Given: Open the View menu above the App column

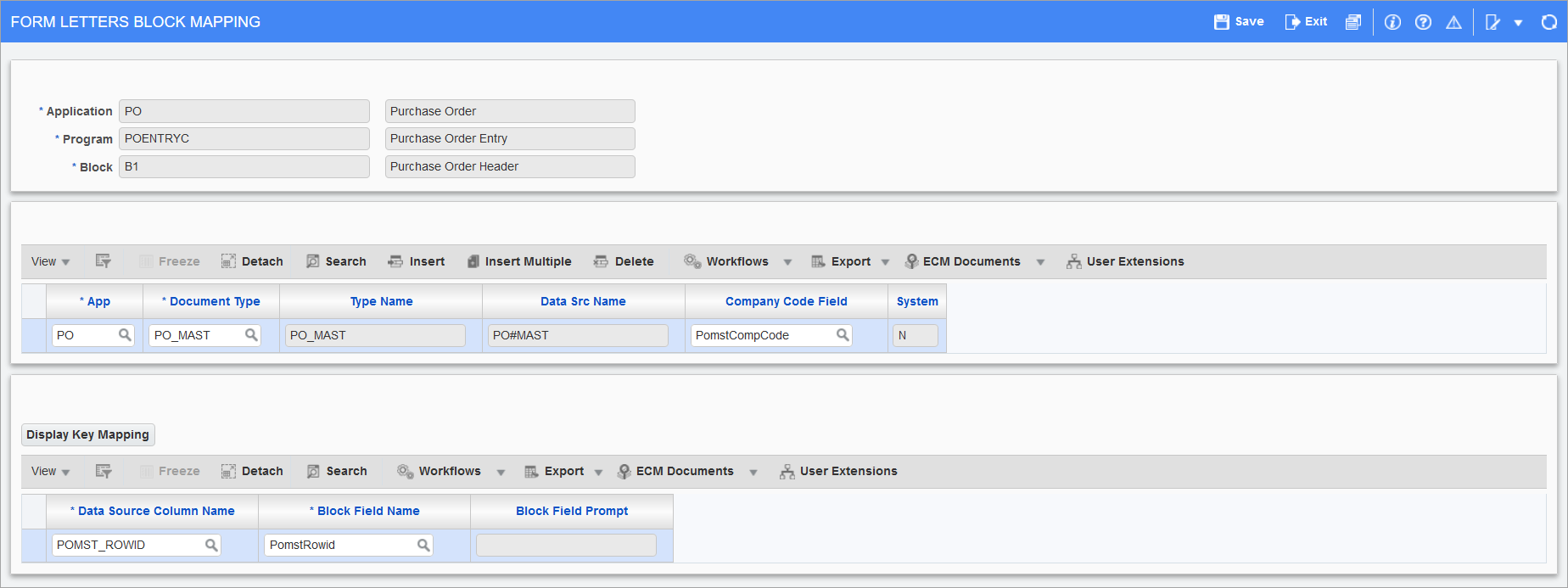Looking at the screenshot, I should coord(50,261).
